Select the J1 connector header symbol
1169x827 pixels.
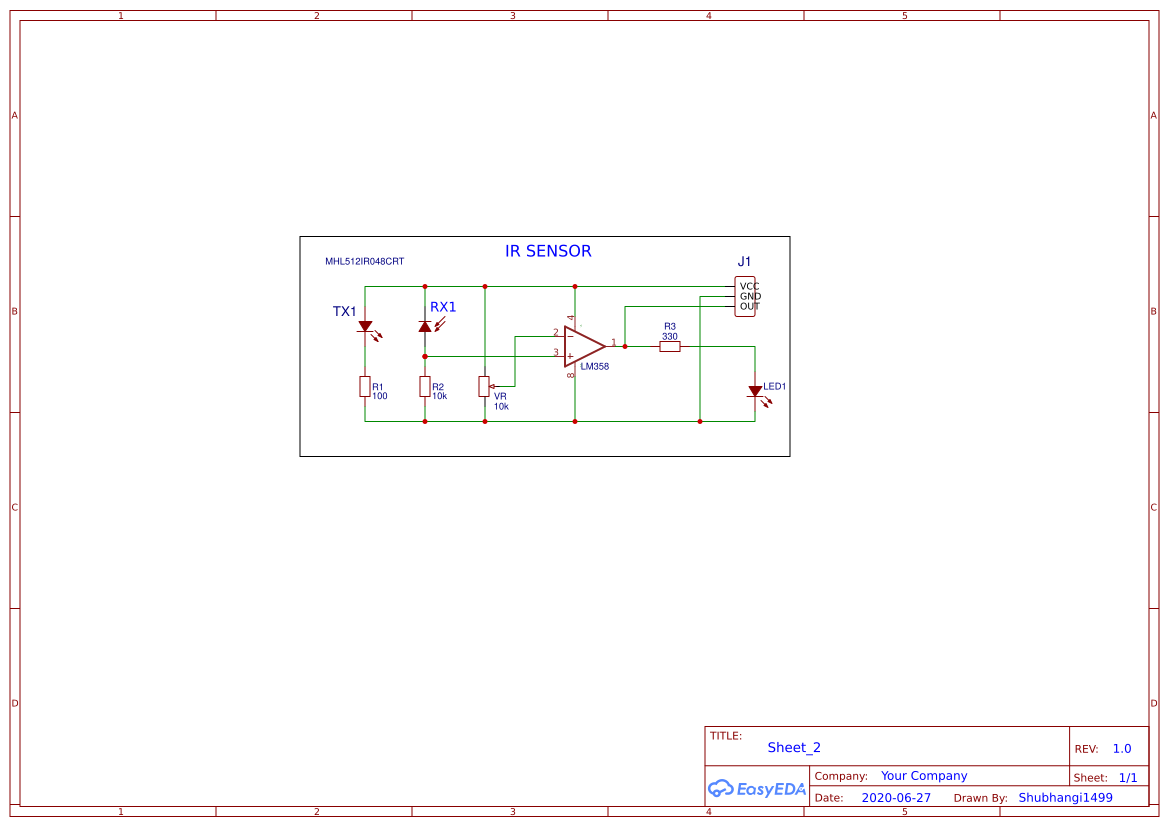pos(744,295)
